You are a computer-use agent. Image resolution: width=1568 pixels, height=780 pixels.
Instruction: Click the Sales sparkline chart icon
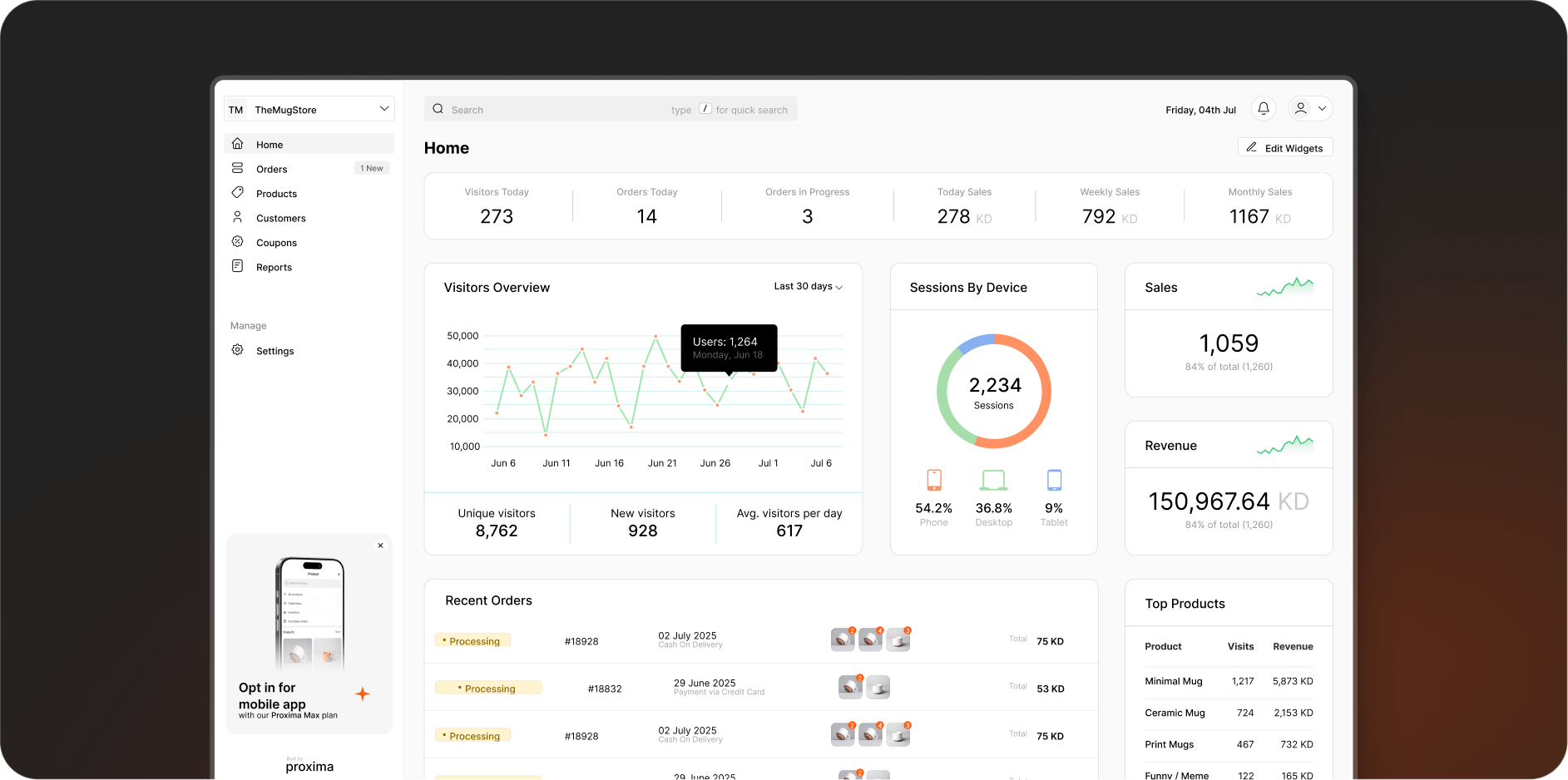1285,287
